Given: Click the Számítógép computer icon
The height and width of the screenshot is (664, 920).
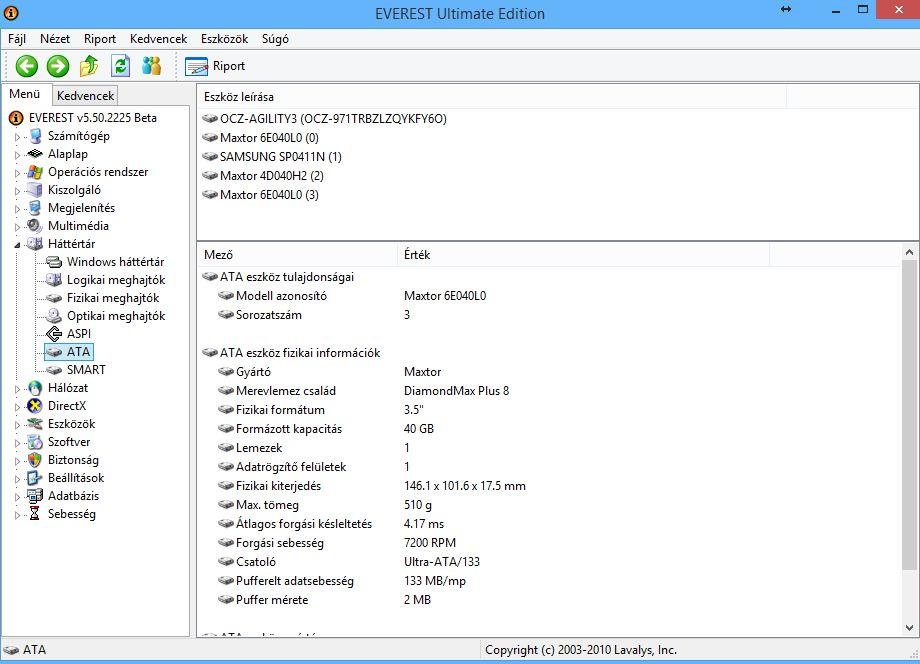Looking at the screenshot, I should tap(35, 136).
